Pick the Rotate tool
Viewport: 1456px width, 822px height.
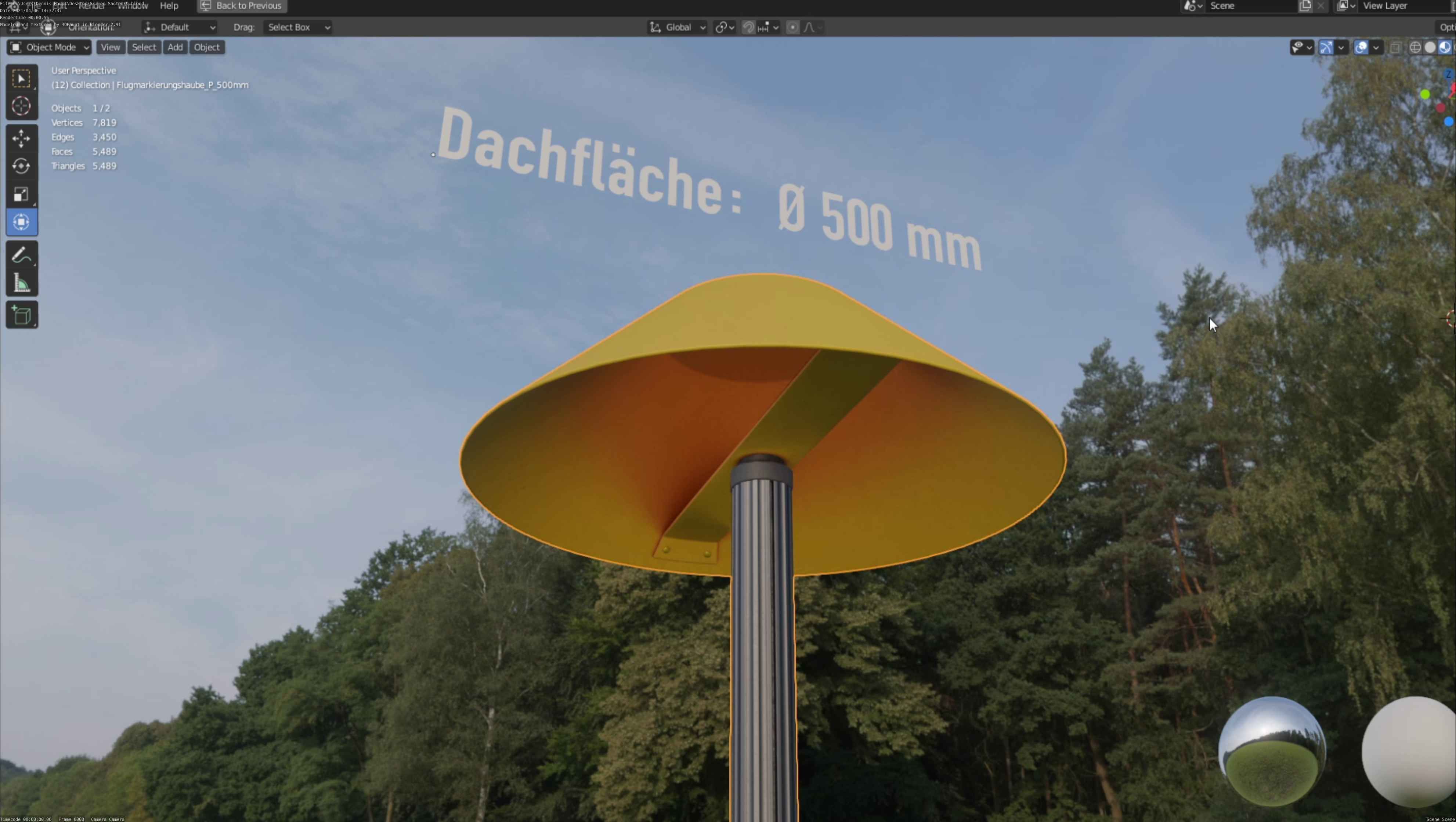tap(21, 166)
